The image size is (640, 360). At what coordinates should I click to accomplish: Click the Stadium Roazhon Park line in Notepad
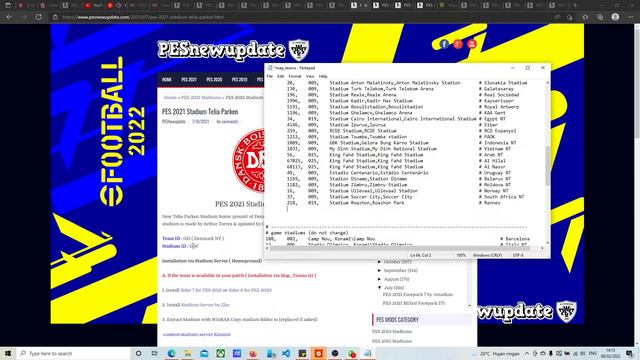point(393,203)
